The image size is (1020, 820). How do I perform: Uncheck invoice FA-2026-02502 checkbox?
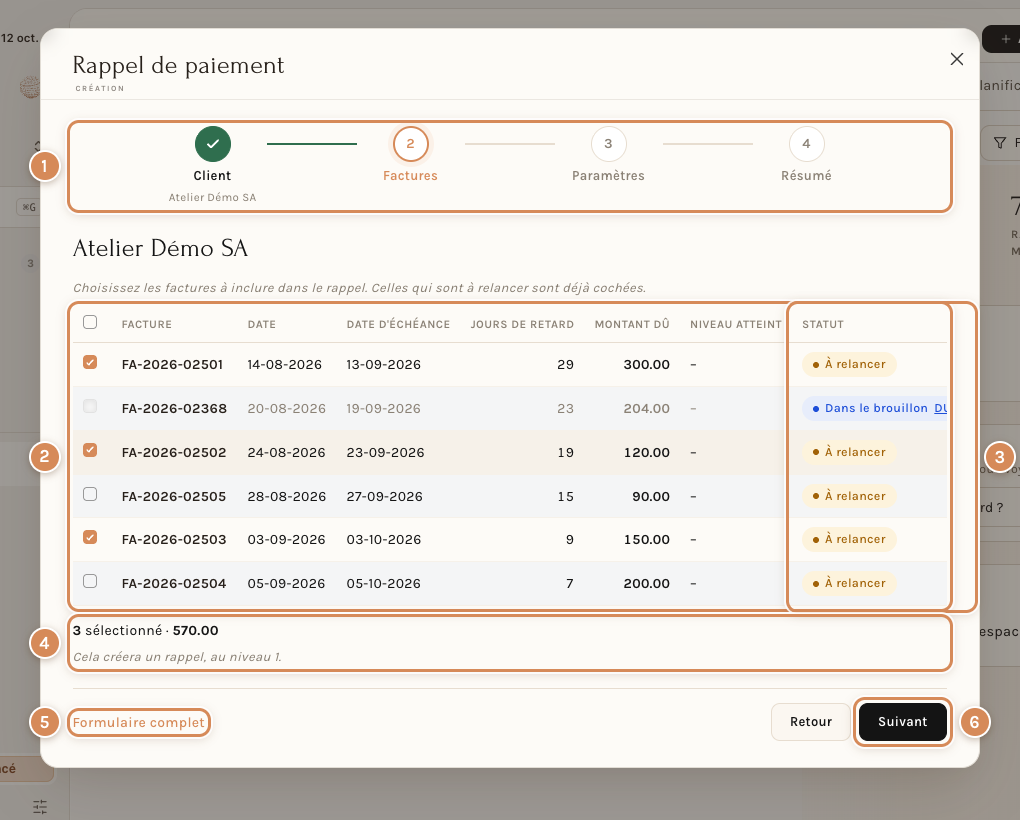(x=90, y=450)
